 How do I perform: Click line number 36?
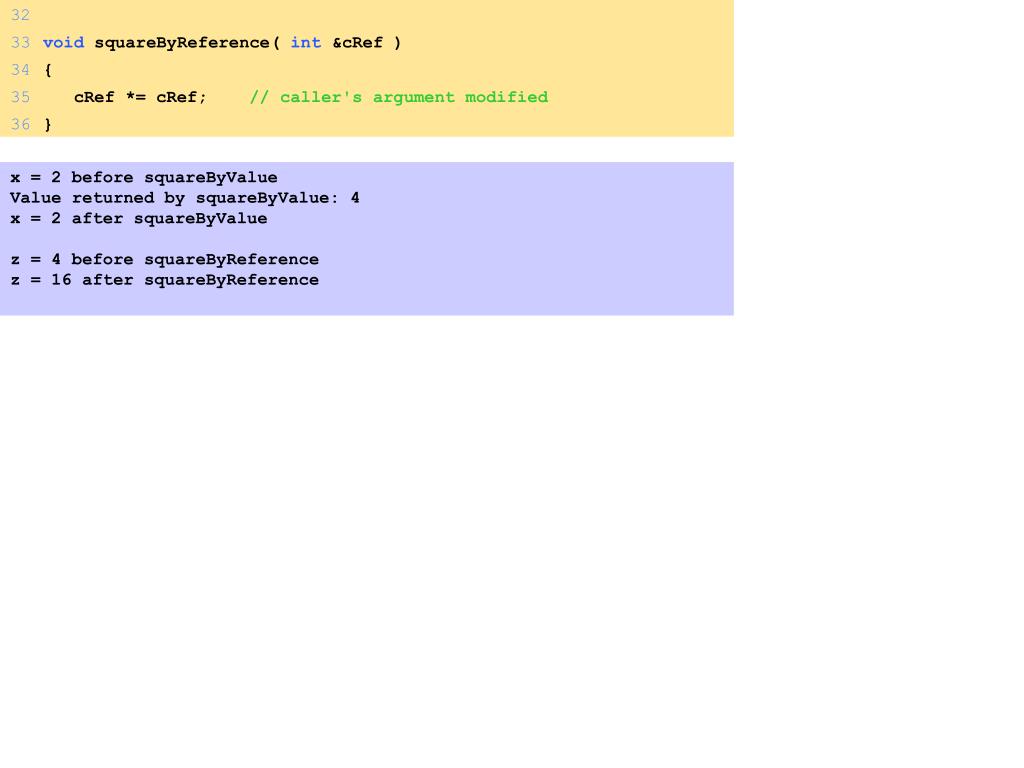[x=20, y=124]
